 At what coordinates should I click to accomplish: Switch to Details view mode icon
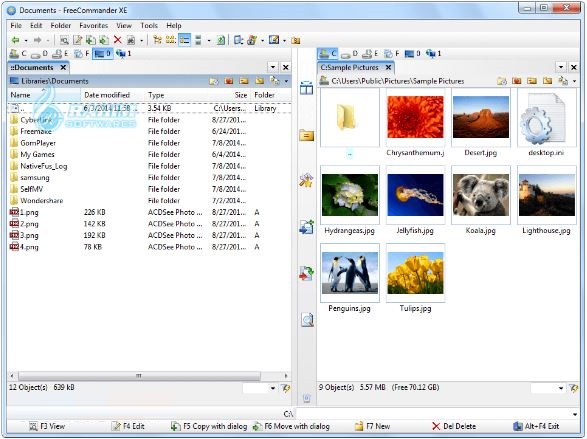[185, 40]
